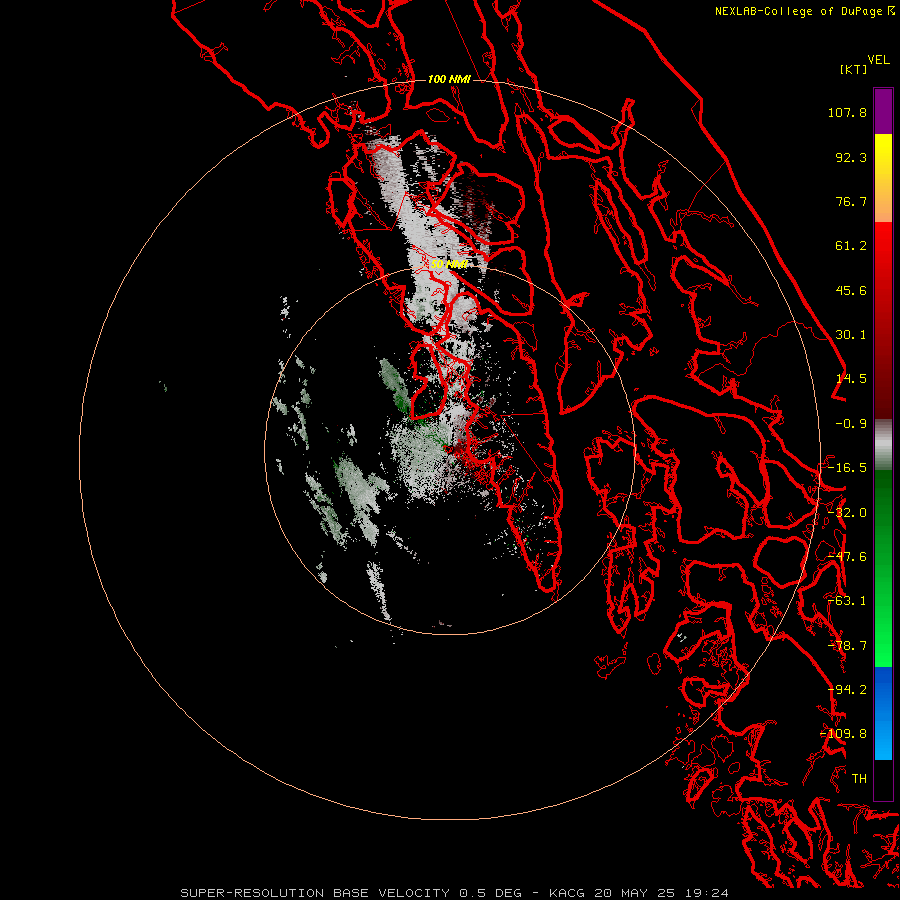900x900 pixels.
Task: Click the -78.7 legend value
Action: [847, 646]
